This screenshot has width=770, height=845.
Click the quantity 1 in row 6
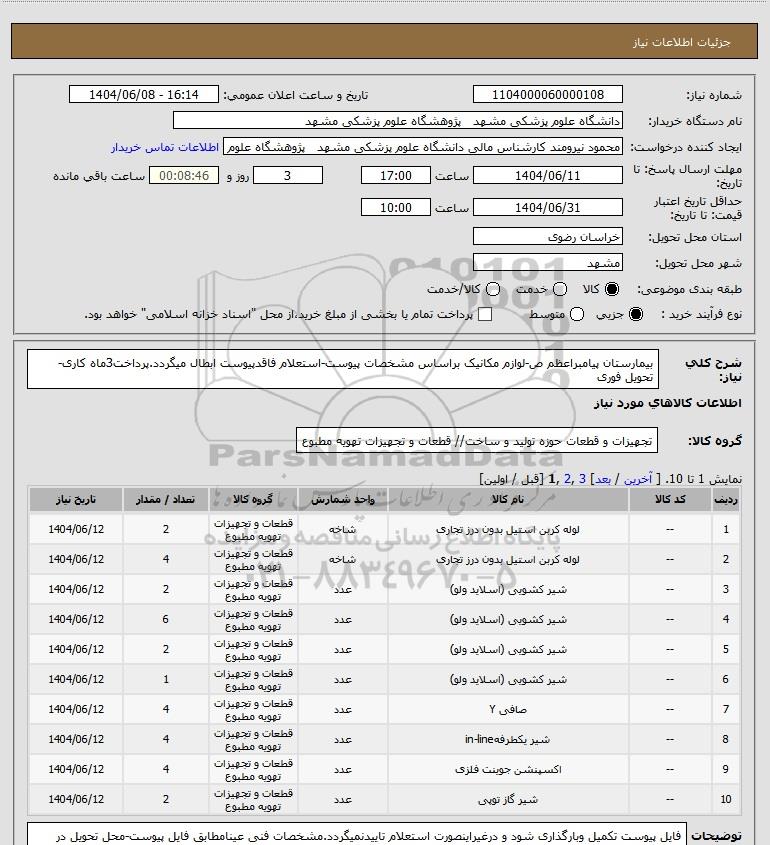click(165, 680)
